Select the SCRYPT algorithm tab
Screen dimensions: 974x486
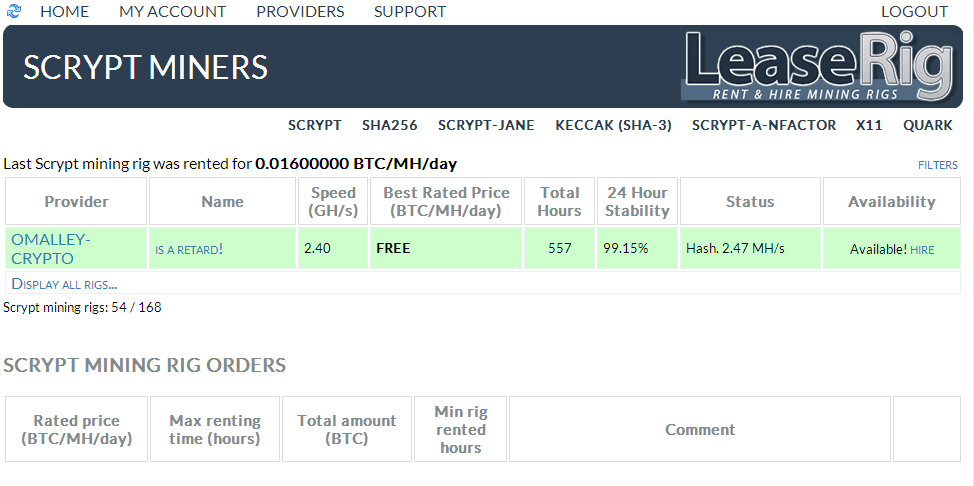point(314,126)
